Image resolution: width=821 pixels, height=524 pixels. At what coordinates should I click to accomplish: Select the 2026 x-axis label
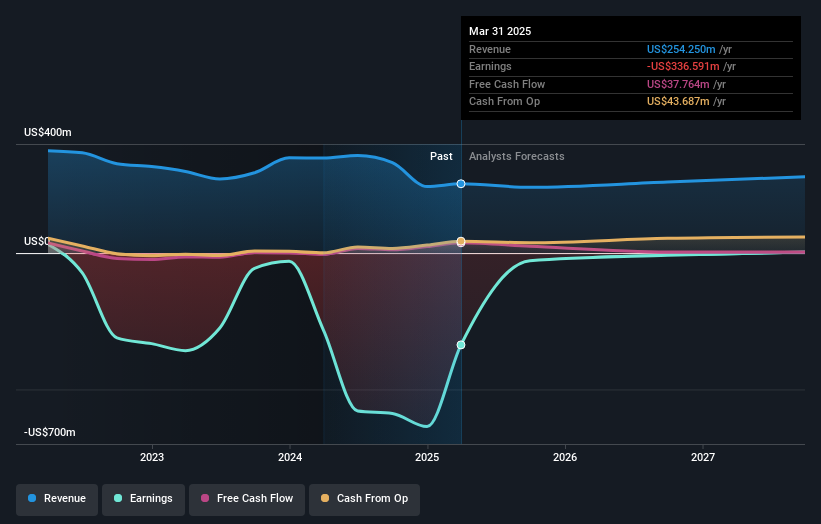click(x=565, y=457)
